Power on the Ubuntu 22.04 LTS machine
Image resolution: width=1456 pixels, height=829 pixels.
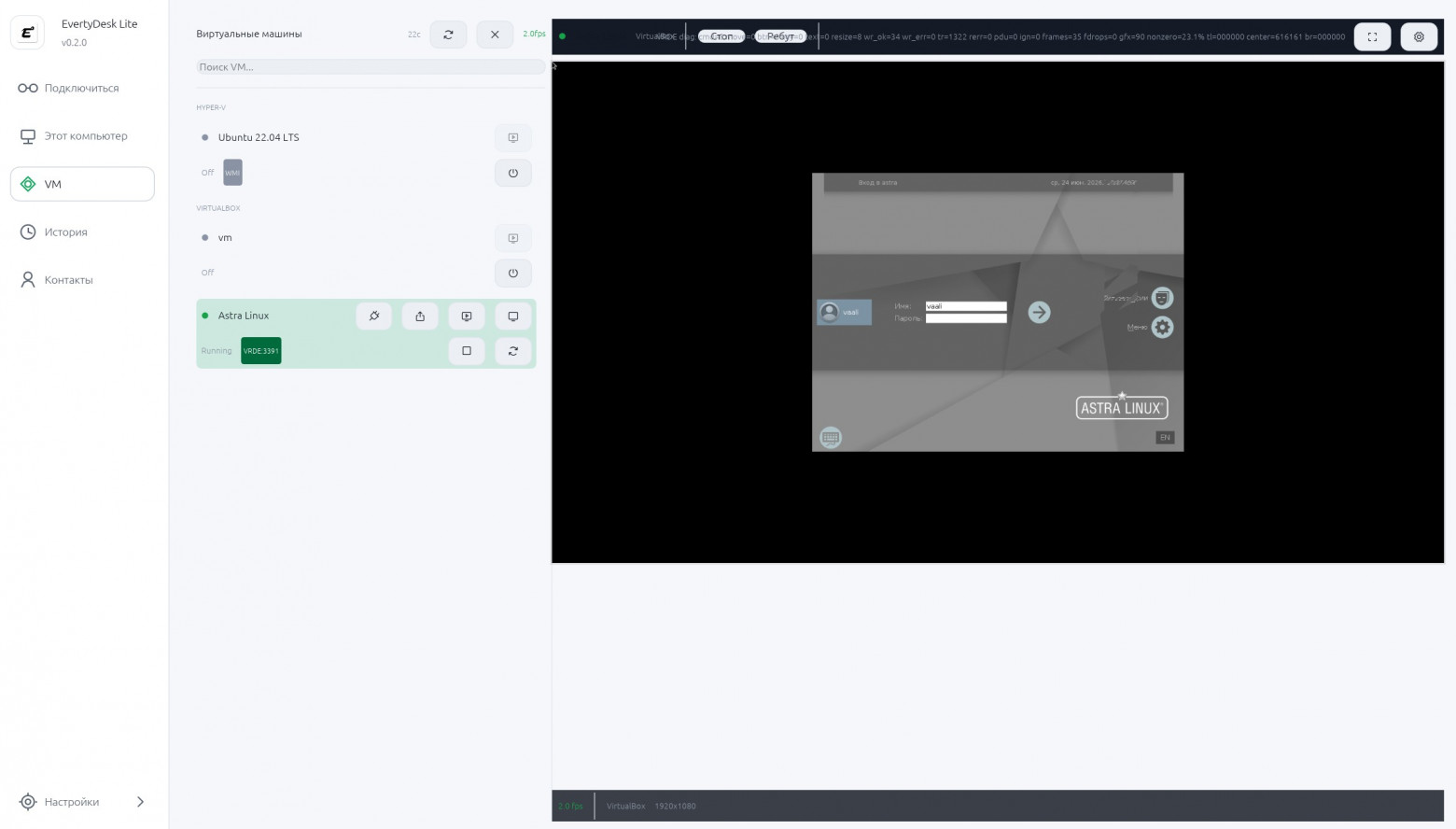click(513, 173)
